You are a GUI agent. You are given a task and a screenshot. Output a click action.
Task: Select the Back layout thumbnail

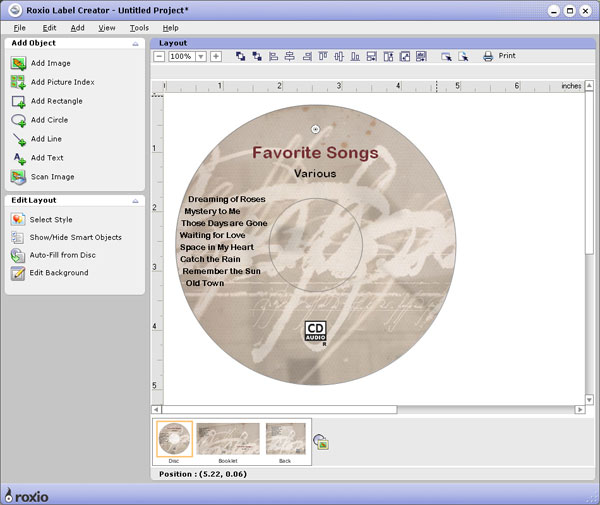point(285,440)
